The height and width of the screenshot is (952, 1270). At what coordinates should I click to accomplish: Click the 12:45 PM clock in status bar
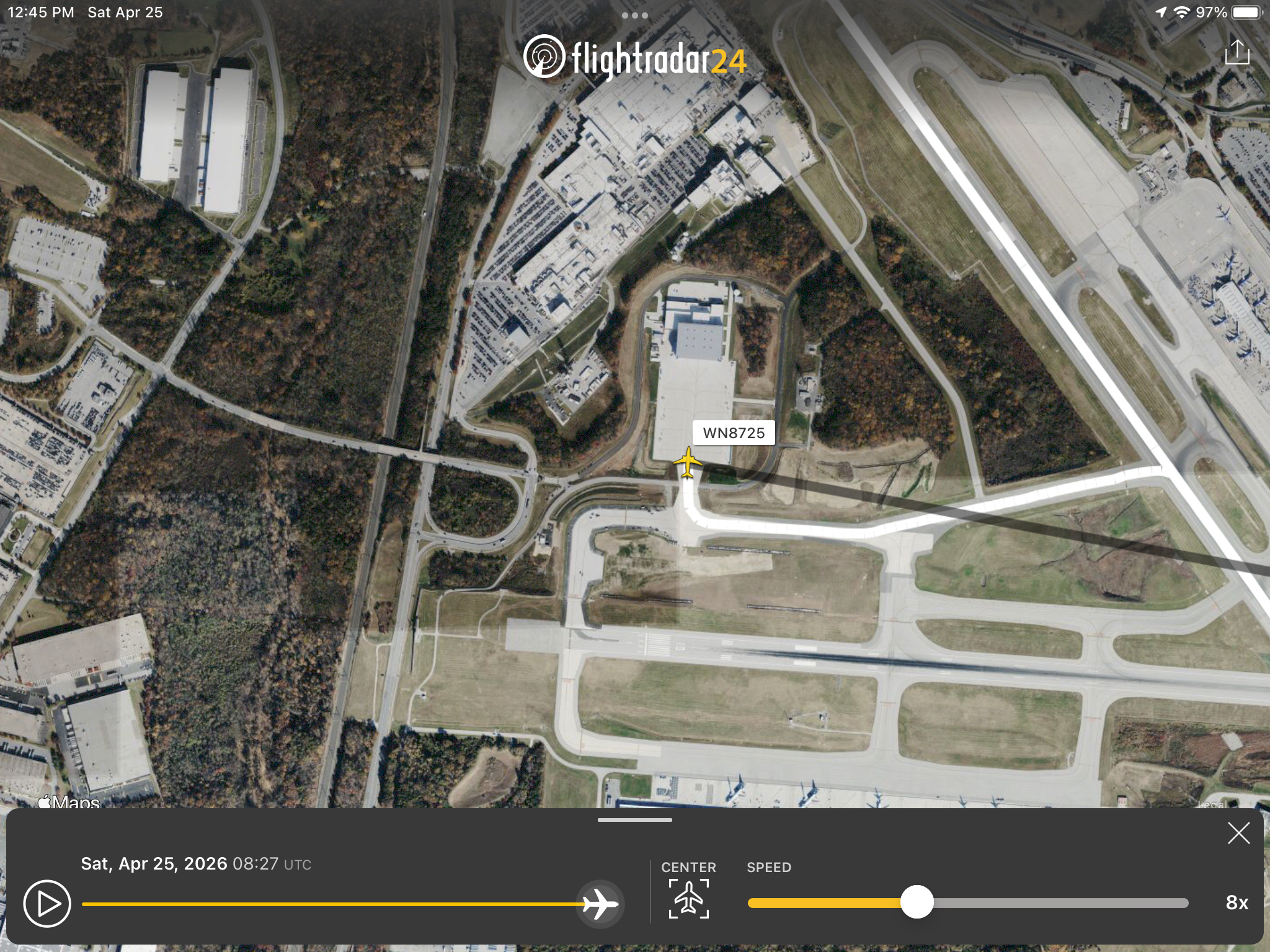[41, 12]
